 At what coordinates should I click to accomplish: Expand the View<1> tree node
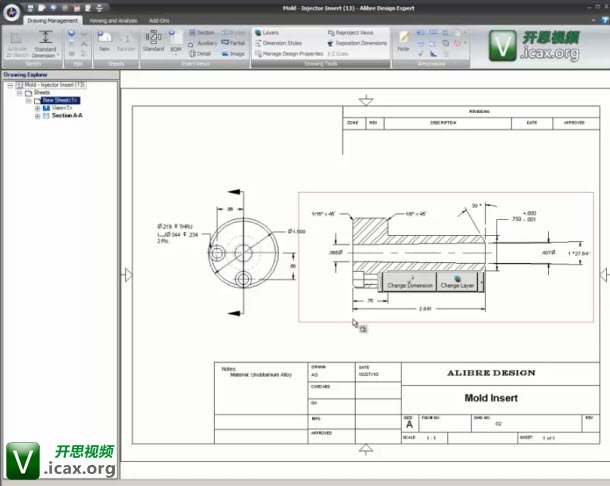point(37,109)
